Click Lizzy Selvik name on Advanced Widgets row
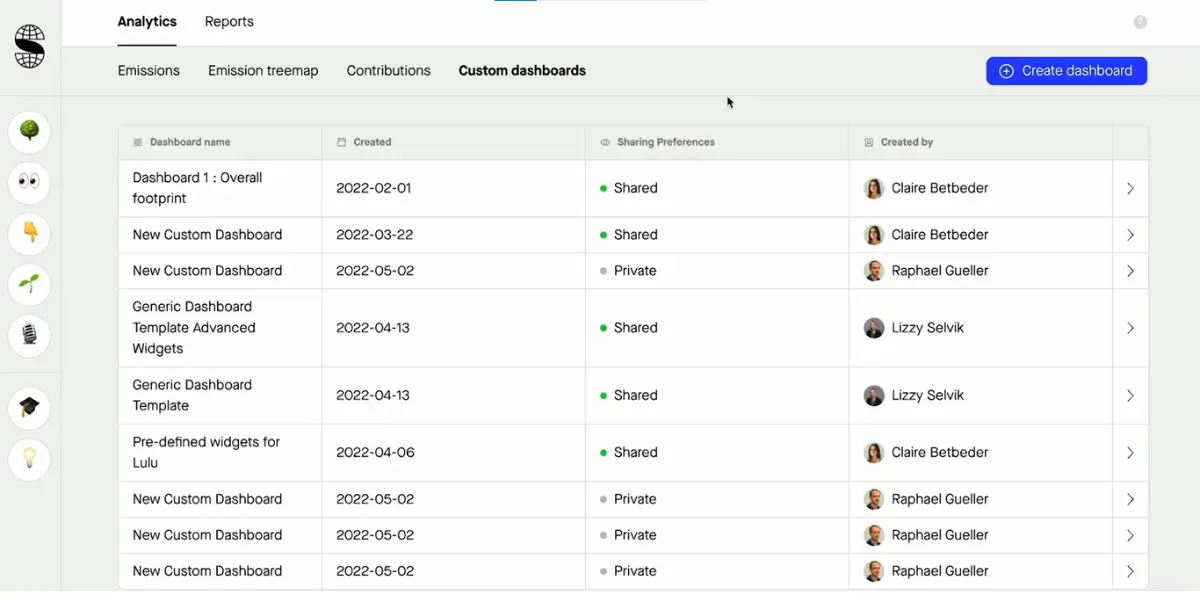The image size is (1200, 600). [x=928, y=328]
